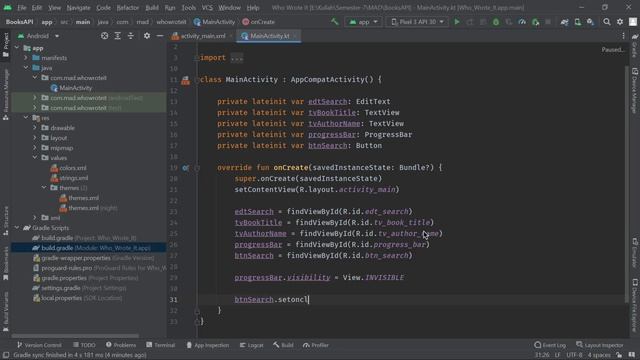
Task: Run the app with the green play button
Action: tap(457, 22)
